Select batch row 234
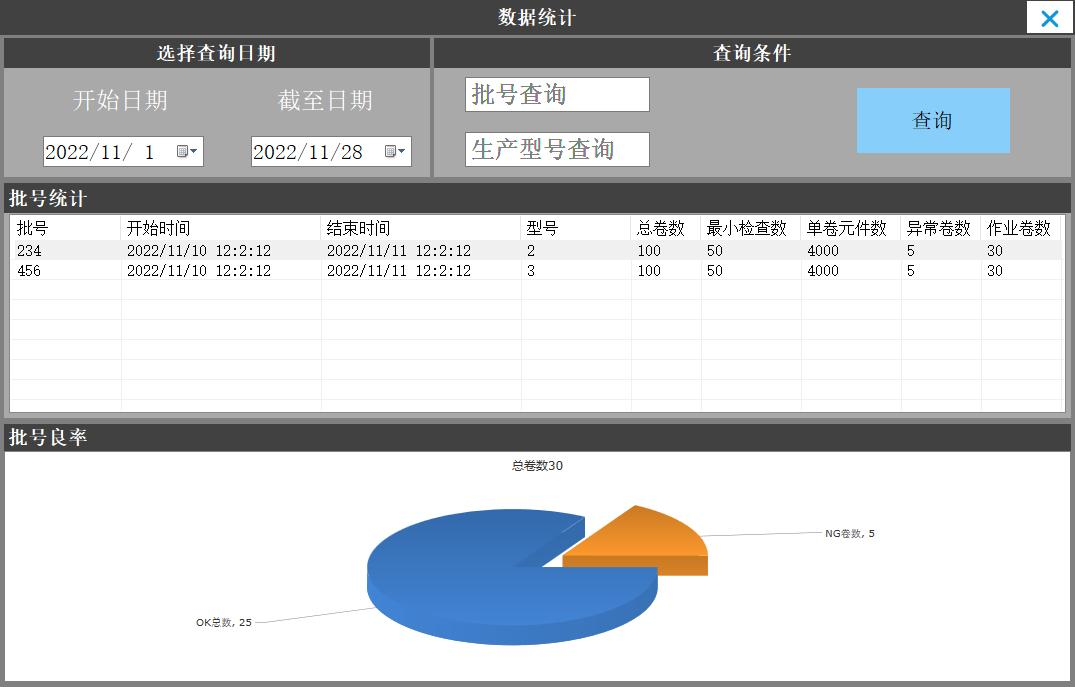The image size is (1075, 687). click(536, 250)
